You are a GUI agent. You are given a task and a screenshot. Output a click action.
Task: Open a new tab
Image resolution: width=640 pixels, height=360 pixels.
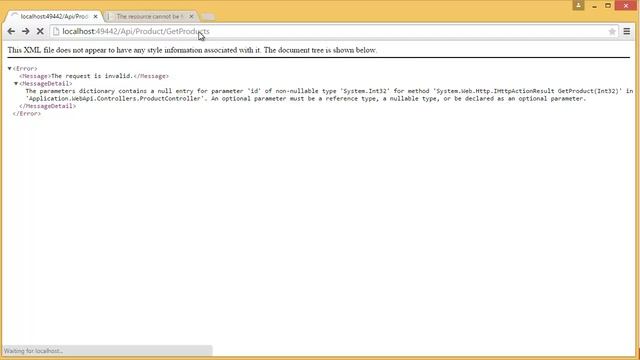(208, 17)
